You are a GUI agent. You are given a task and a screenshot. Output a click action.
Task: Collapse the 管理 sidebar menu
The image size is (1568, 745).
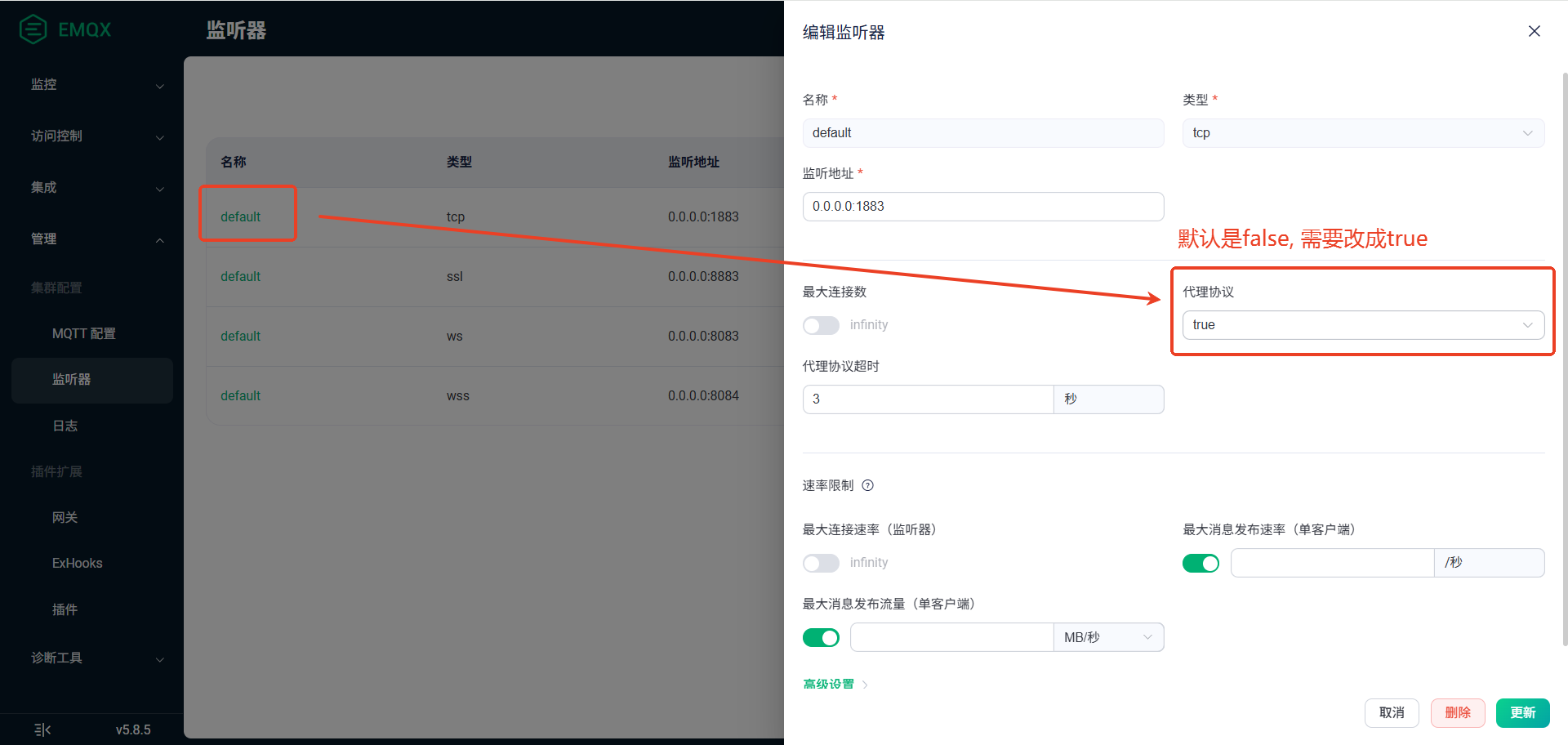96,239
